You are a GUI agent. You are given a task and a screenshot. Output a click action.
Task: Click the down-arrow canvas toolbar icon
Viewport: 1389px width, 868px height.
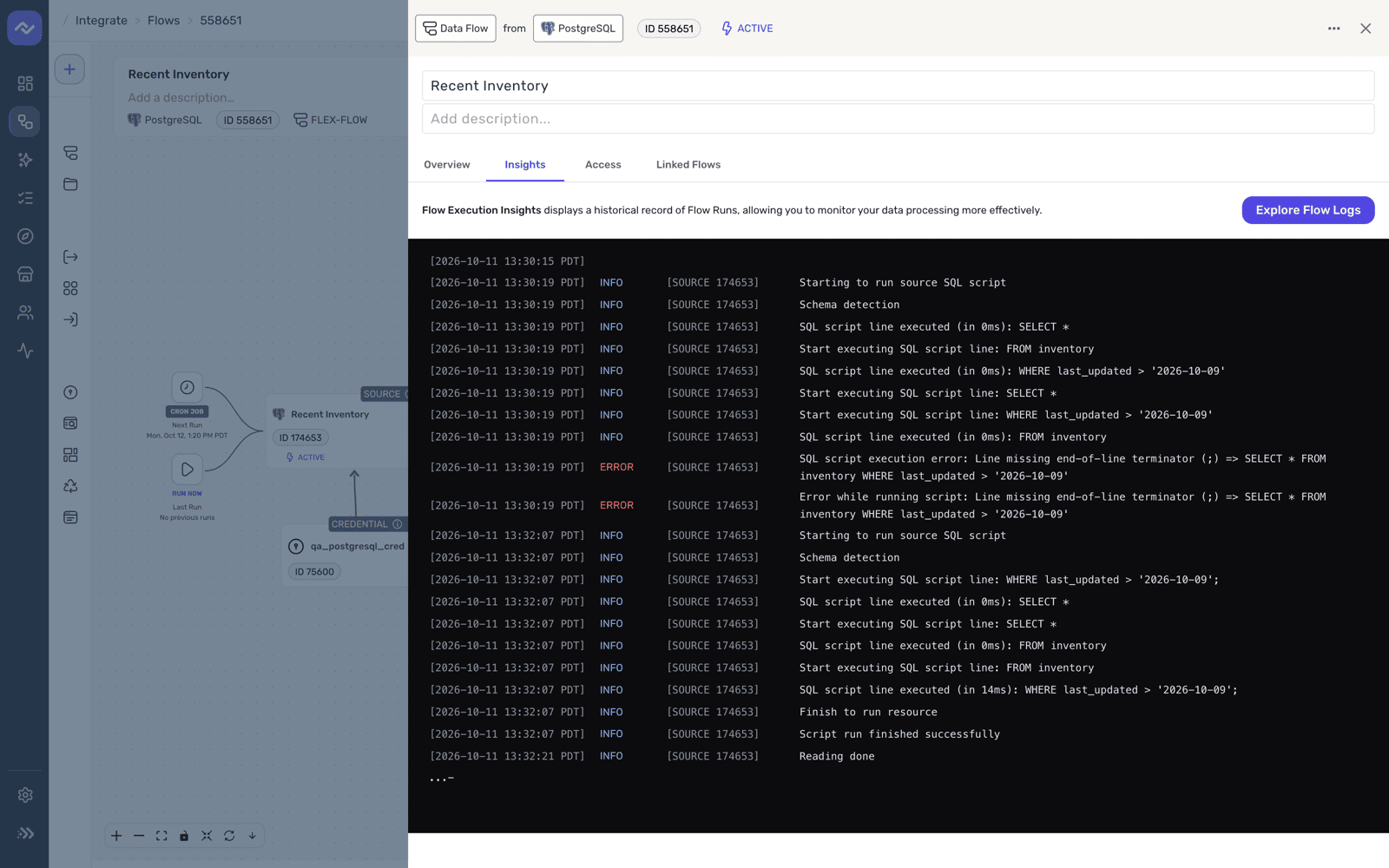[x=253, y=836]
